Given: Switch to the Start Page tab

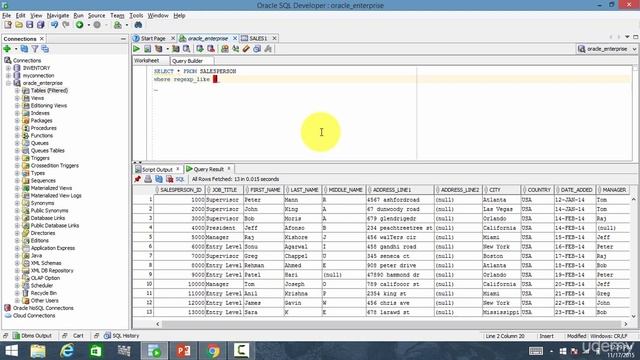Looking at the screenshot, I should tap(153, 38).
